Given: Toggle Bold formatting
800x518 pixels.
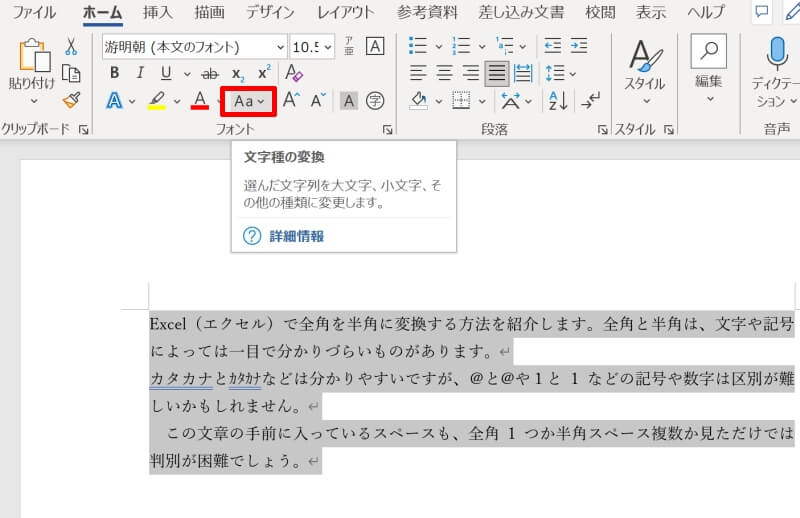Looking at the screenshot, I should click(114, 73).
